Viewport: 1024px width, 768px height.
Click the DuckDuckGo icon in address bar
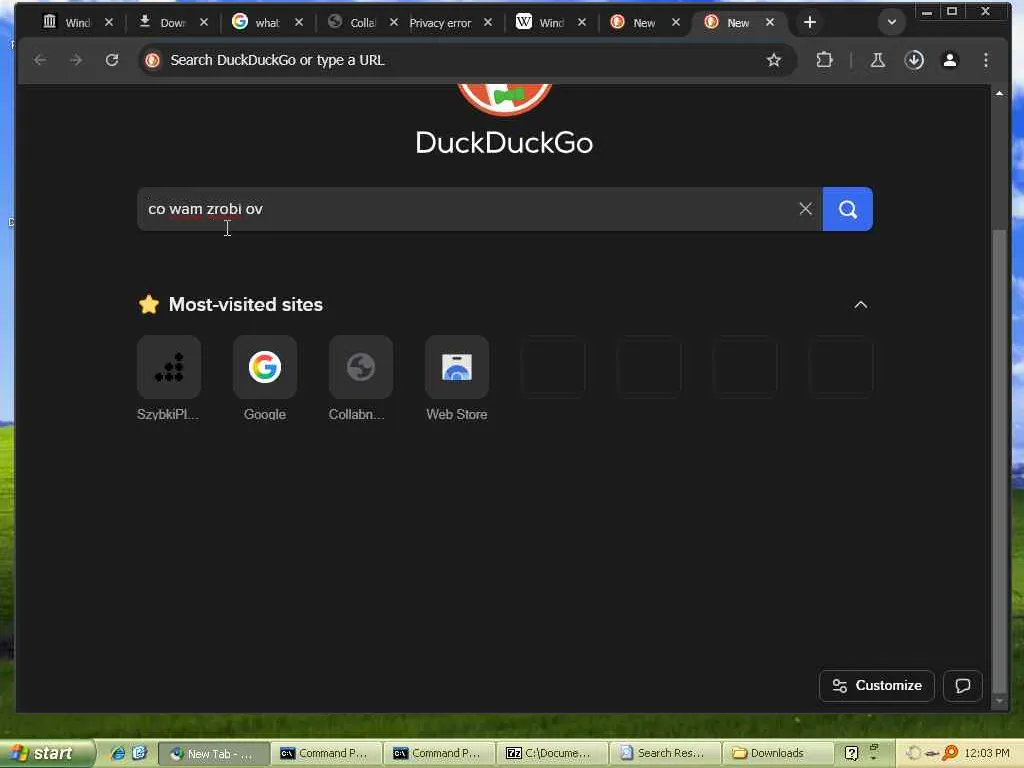153,60
